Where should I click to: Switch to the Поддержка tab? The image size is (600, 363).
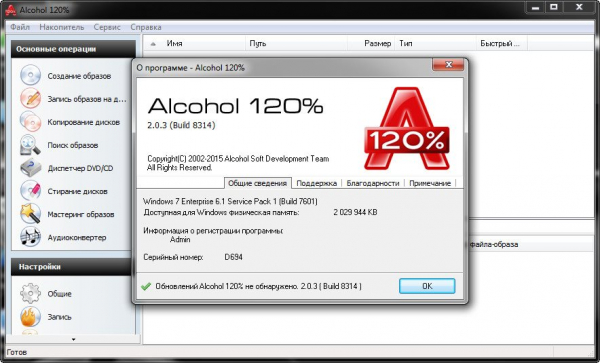tap(316, 183)
